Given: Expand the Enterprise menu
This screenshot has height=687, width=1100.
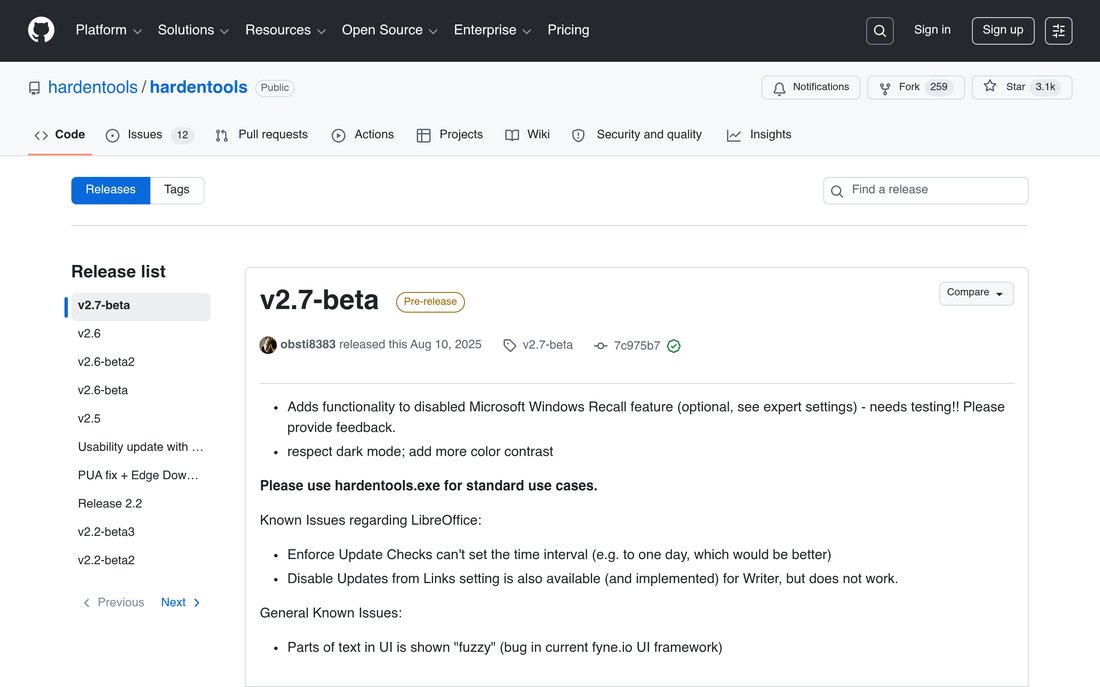Looking at the screenshot, I should click(x=492, y=30).
